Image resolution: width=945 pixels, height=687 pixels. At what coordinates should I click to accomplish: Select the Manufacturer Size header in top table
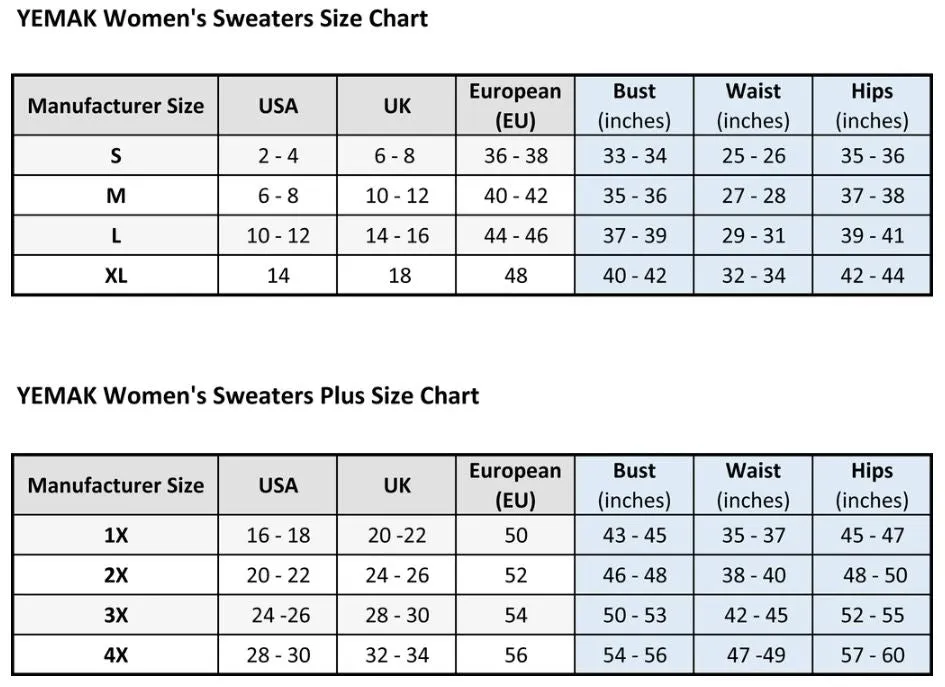116,105
